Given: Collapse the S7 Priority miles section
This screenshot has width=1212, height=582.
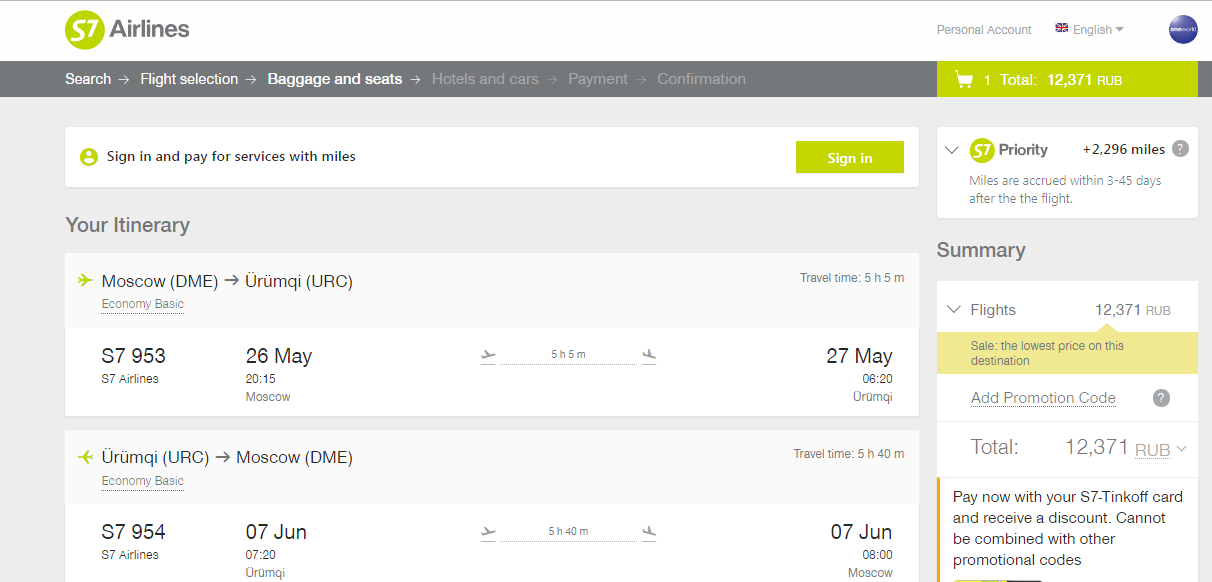Looking at the screenshot, I should point(952,150).
